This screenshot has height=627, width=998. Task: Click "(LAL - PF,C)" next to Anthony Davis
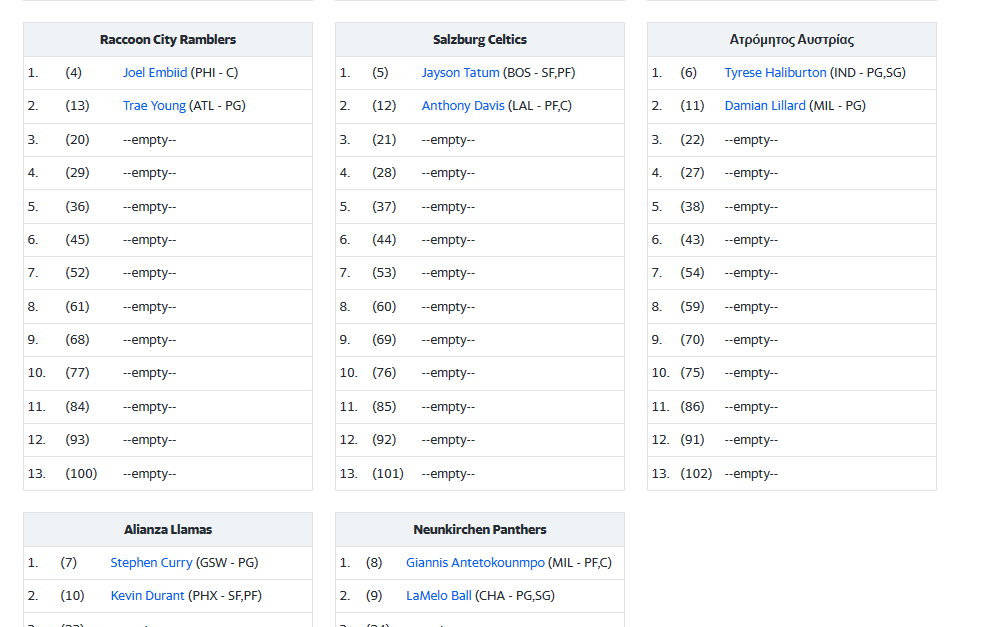540,106
